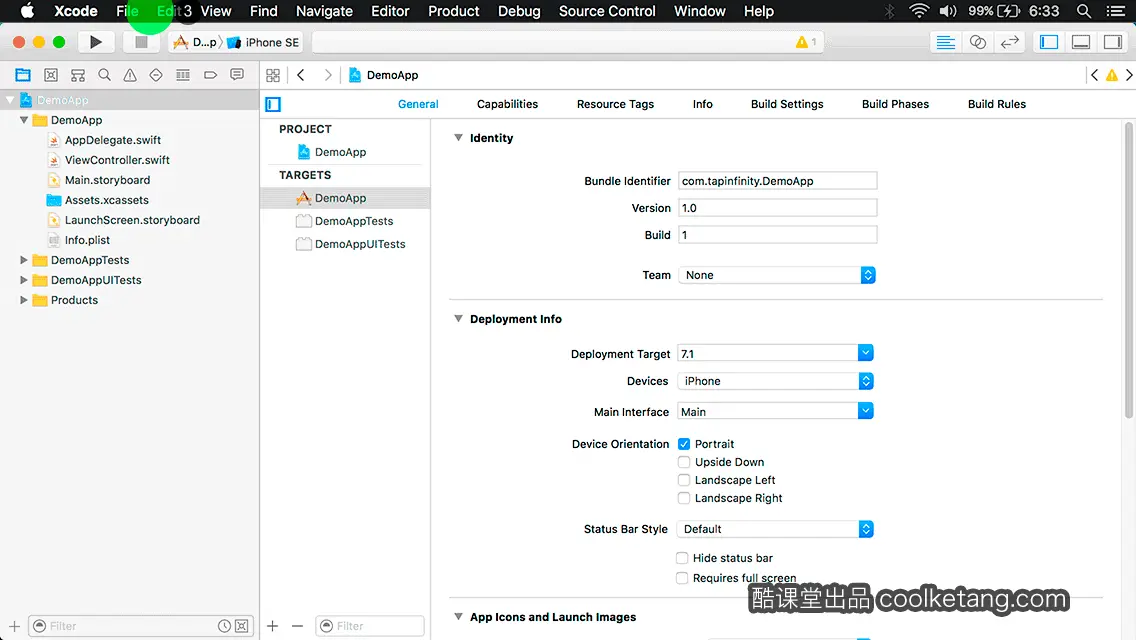Hide the Navigator panel
The height and width of the screenshot is (640, 1136).
[1049, 42]
